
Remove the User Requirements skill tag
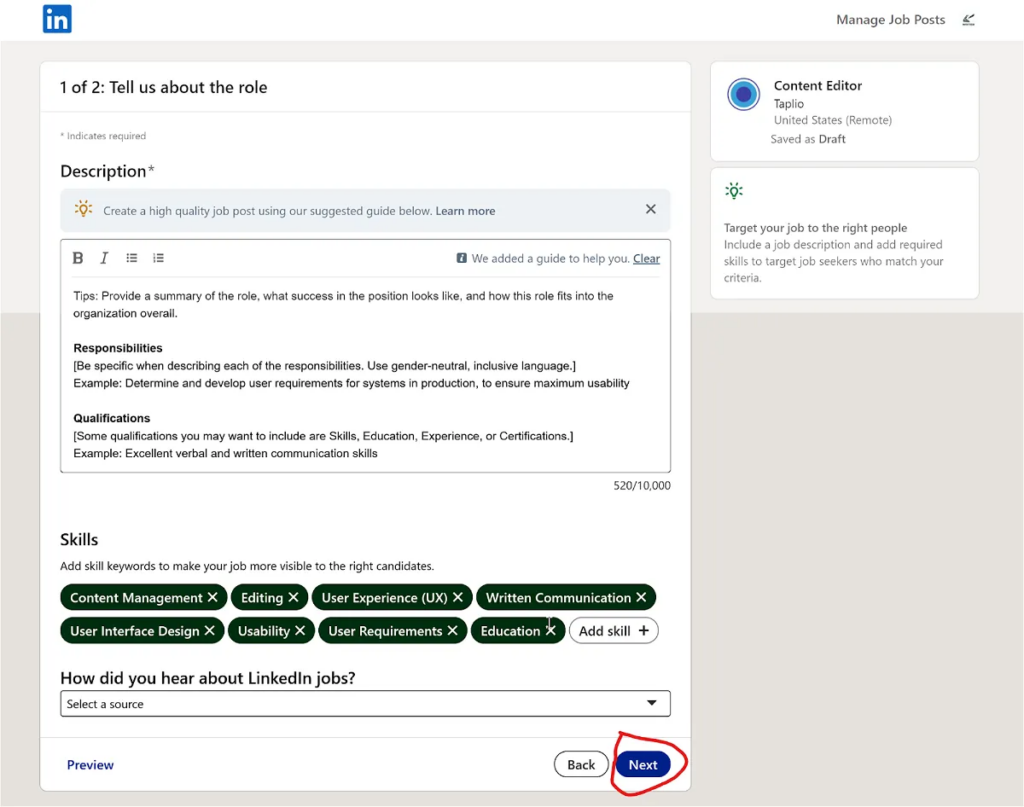click(x=452, y=631)
